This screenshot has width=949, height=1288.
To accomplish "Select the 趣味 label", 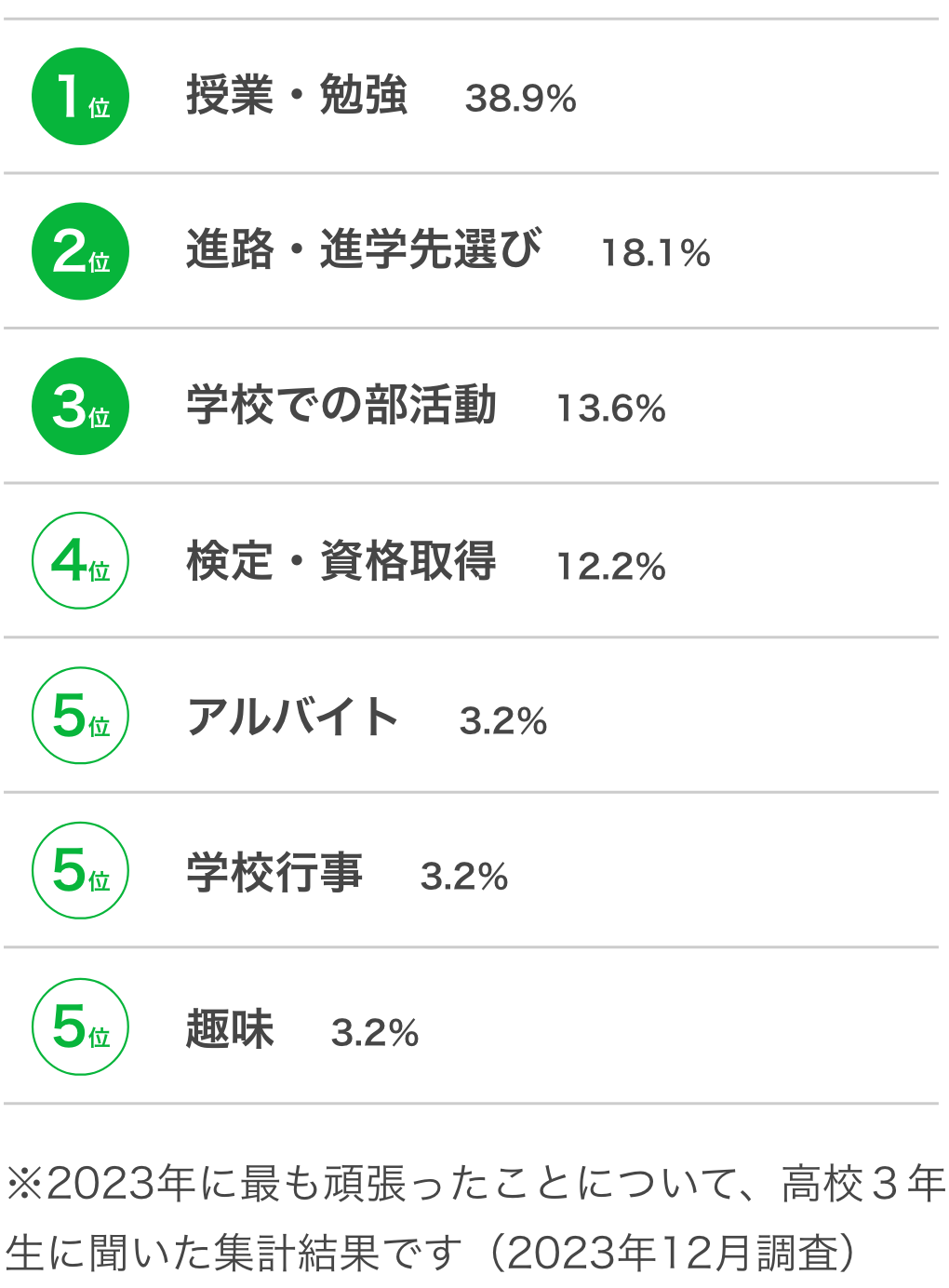I will pos(230,1028).
